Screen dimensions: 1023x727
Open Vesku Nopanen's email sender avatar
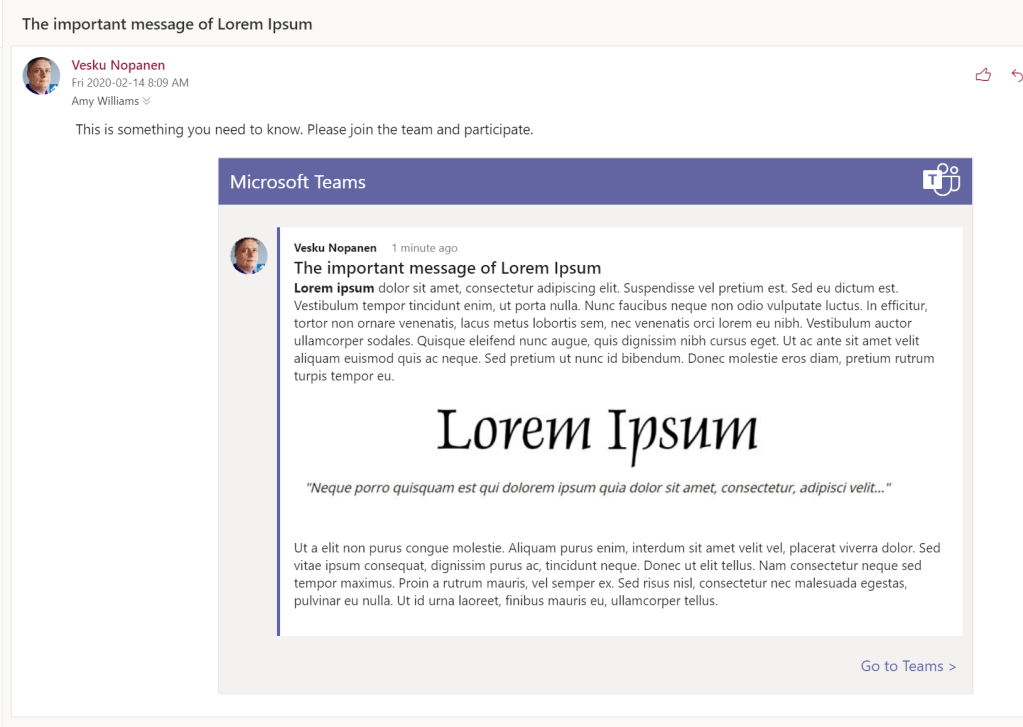click(x=41, y=76)
